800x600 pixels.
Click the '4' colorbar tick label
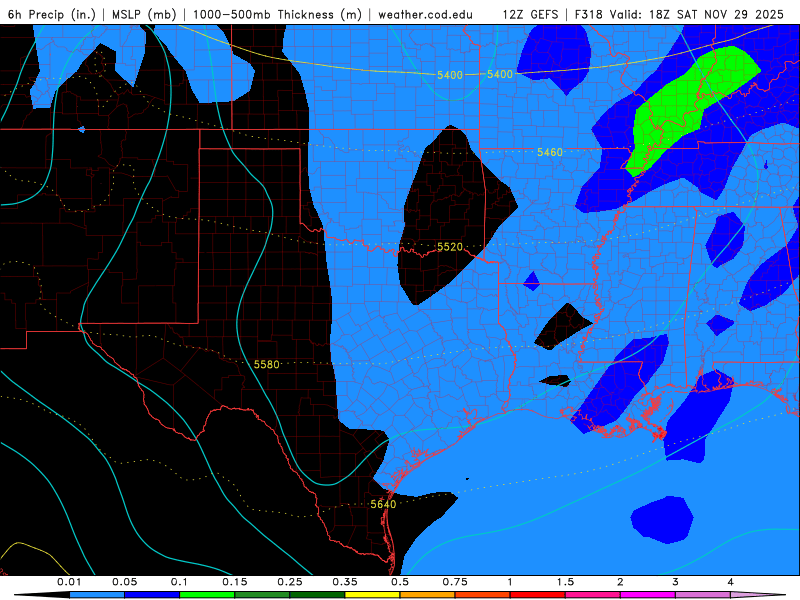731,582
